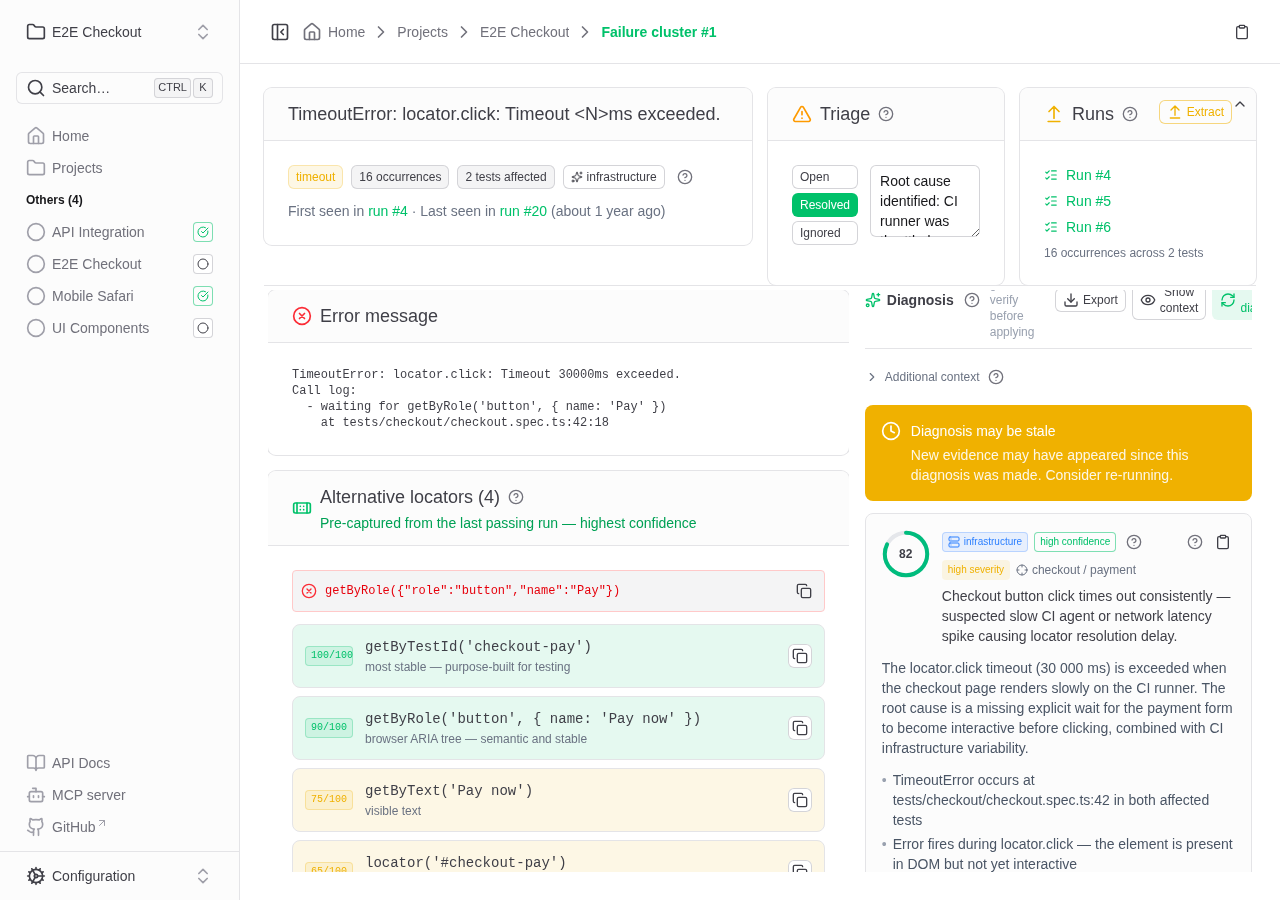
Task: Open help icon beside Runs title
Action: (x=1130, y=114)
